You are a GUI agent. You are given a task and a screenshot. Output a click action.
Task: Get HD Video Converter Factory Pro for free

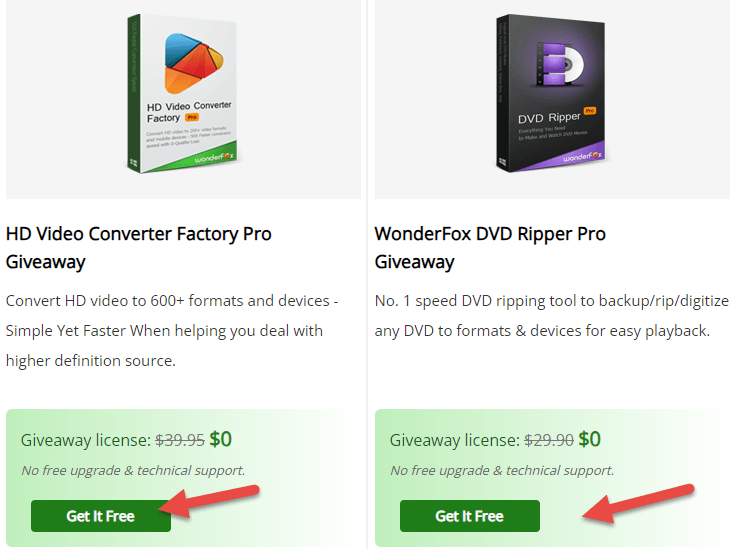click(x=101, y=516)
